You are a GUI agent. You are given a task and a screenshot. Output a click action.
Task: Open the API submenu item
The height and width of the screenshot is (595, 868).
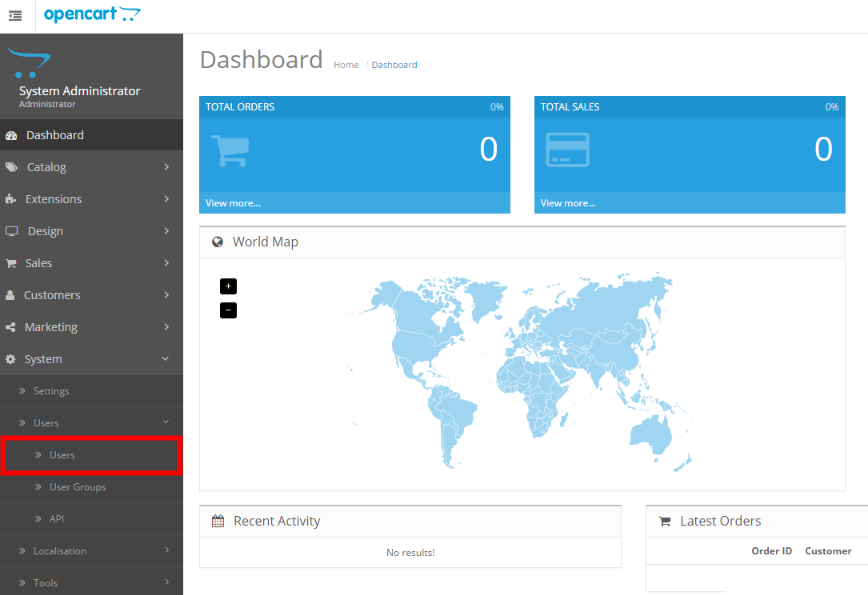coord(91,519)
